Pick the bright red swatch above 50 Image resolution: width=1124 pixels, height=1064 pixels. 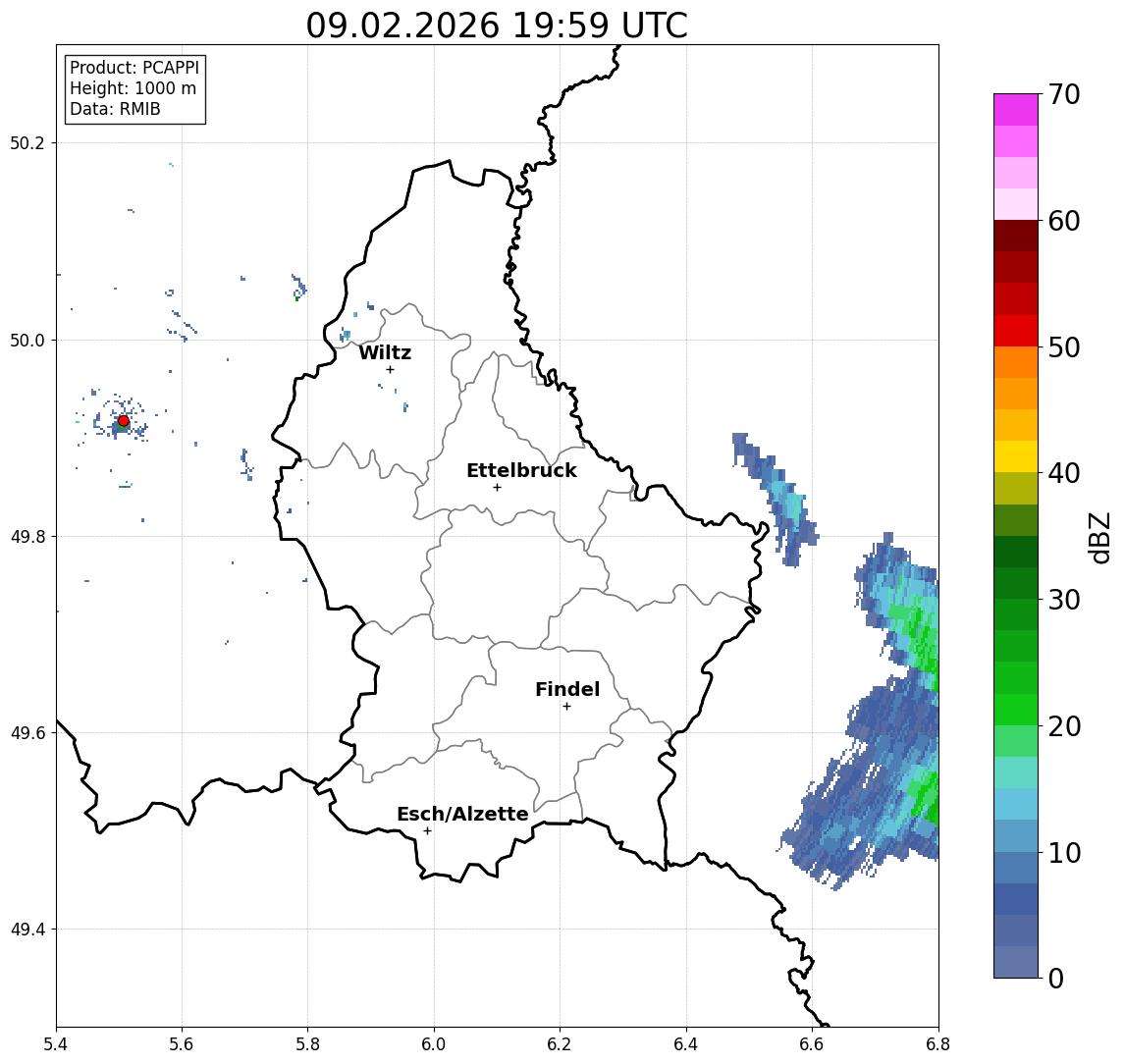1016,331
